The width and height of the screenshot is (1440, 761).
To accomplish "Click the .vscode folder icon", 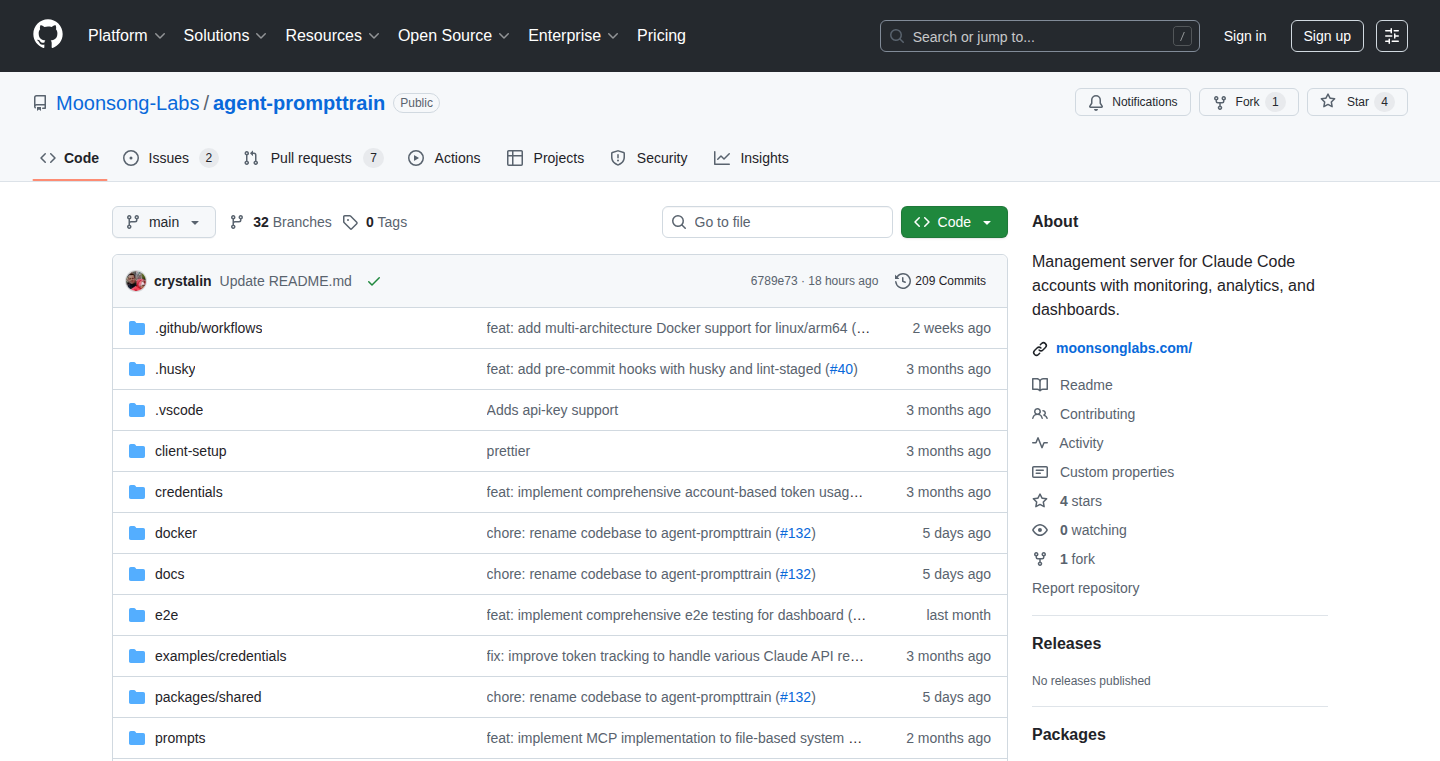I will (137, 410).
